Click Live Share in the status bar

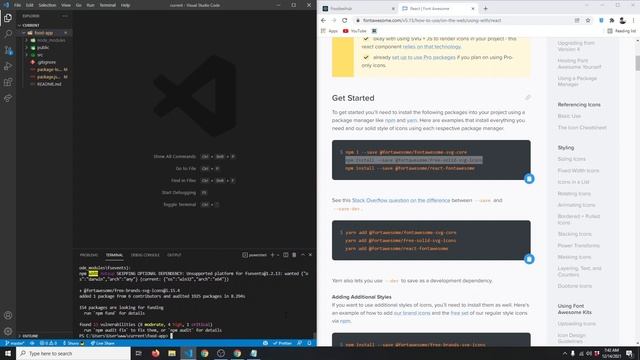click(102, 343)
